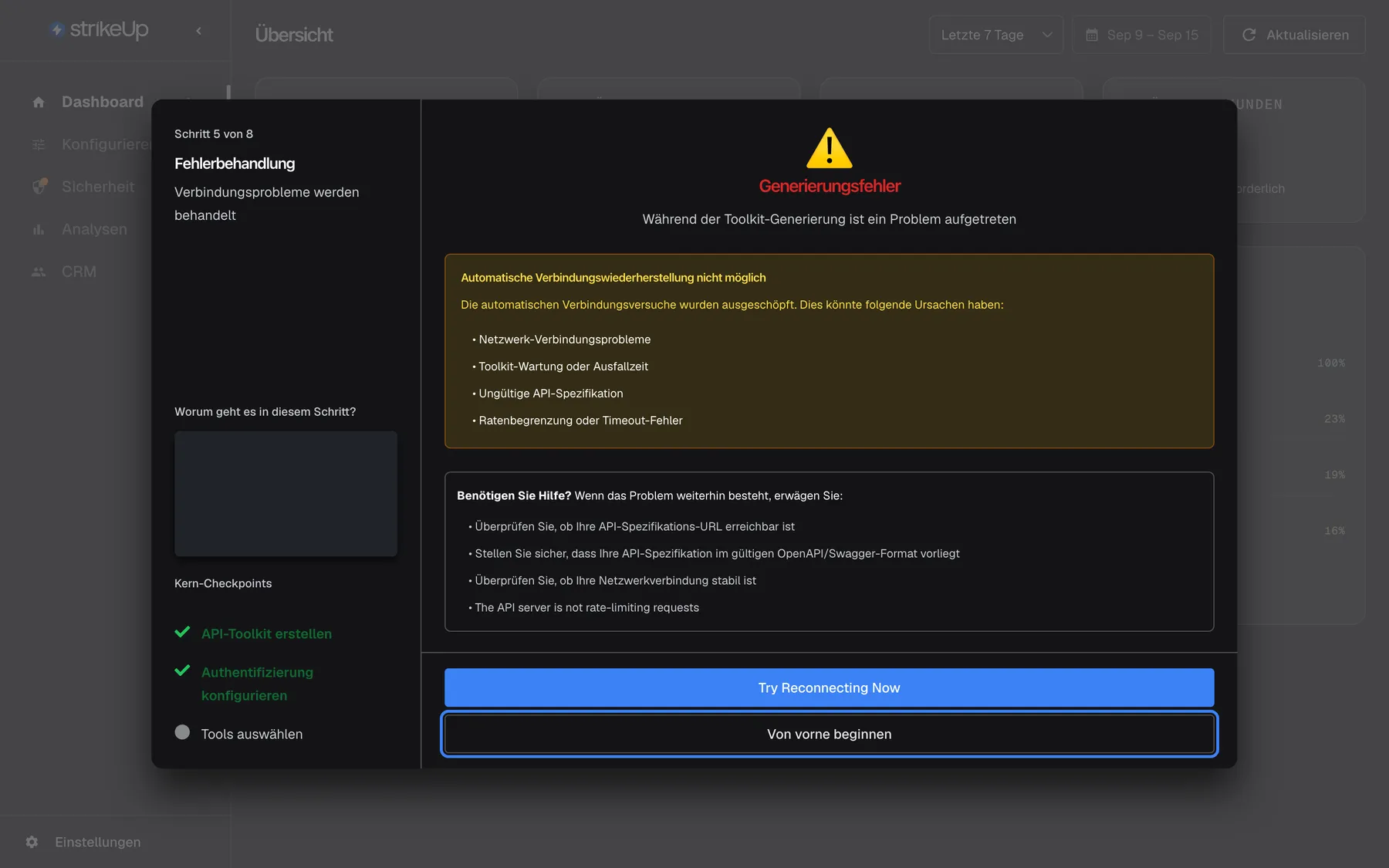Click the API-Toolkit erstellen checkpoint label
This screenshot has height=868, width=1389.
pyautogui.click(x=266, y=633)
